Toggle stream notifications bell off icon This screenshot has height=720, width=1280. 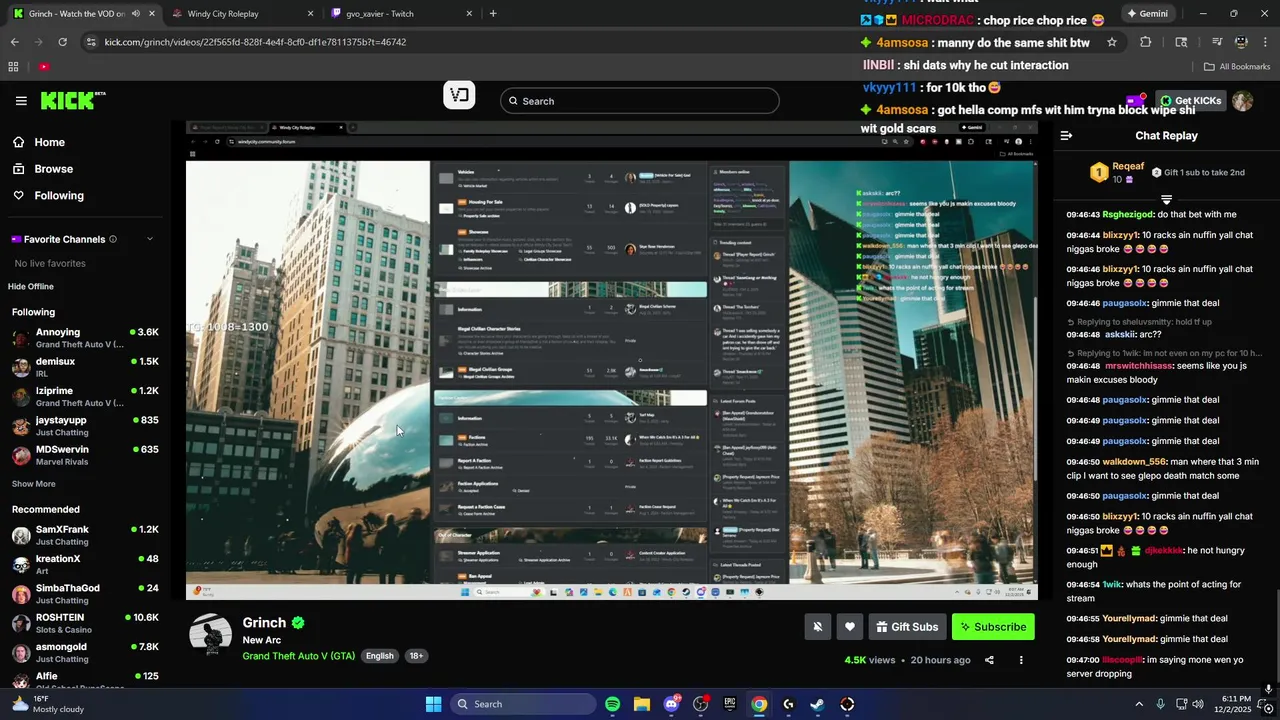[x=817, y=627]
